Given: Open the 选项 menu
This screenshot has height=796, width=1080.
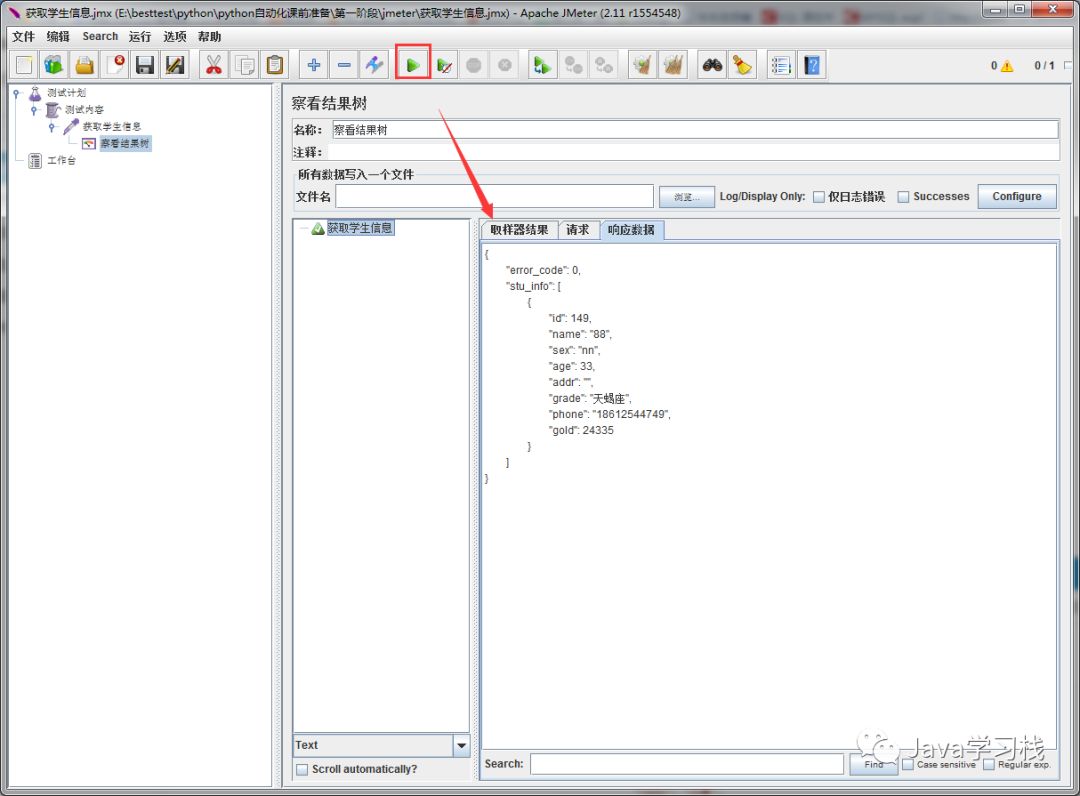Looking at the screenshot, I should pyautogui.click(x=175, y=36).
